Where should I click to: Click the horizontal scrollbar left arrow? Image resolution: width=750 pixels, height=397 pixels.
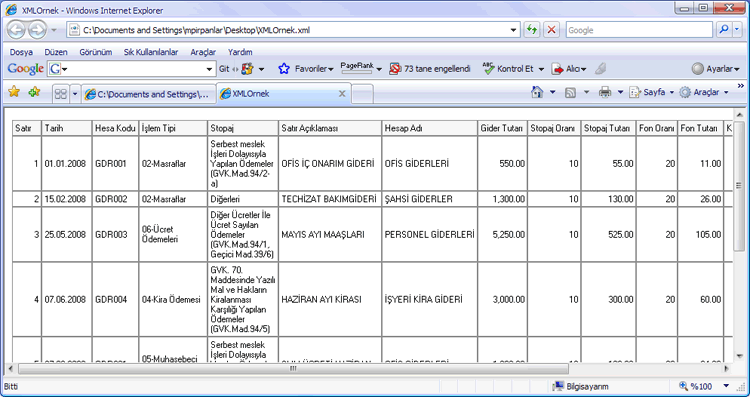[x=11, y=369]
